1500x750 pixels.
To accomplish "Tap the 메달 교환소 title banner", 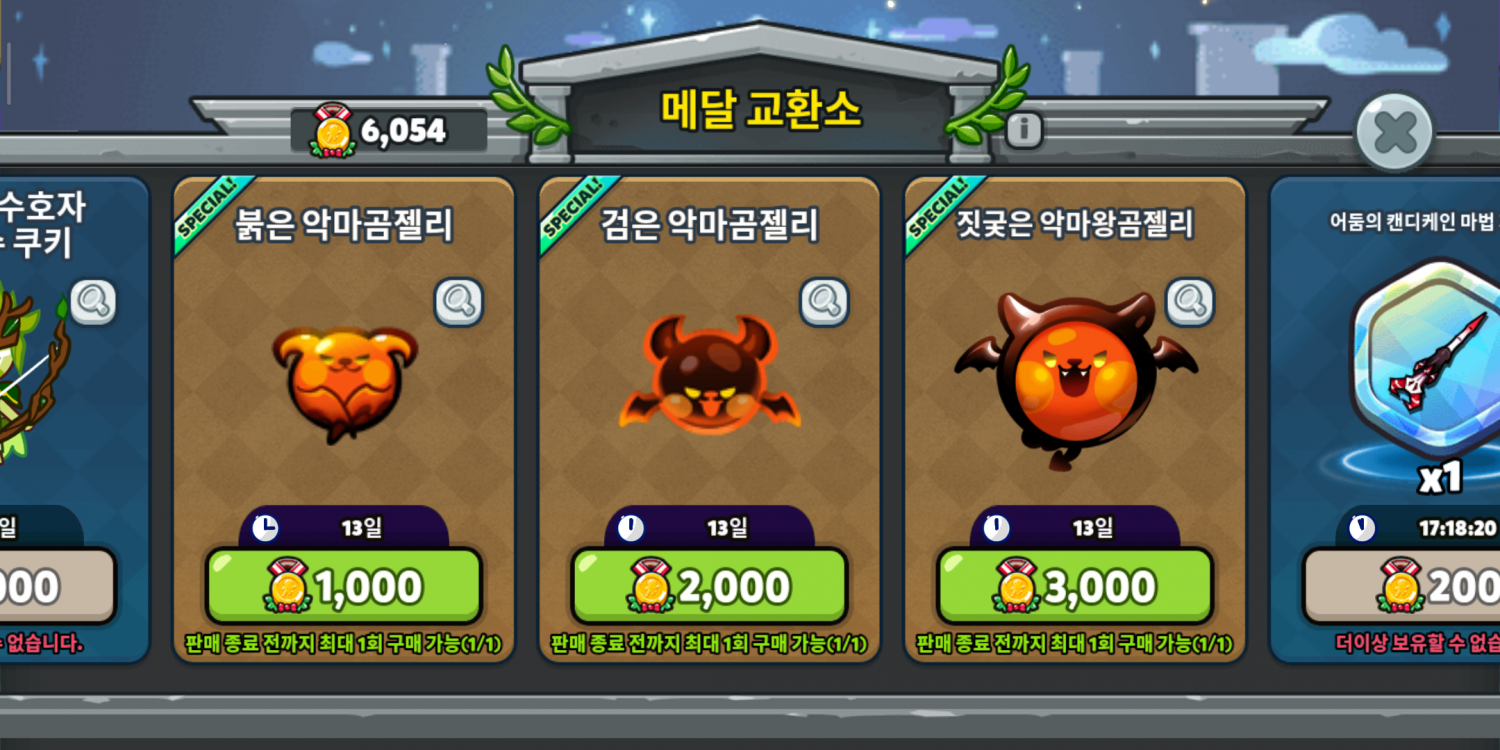I will (x=760, y=110).
